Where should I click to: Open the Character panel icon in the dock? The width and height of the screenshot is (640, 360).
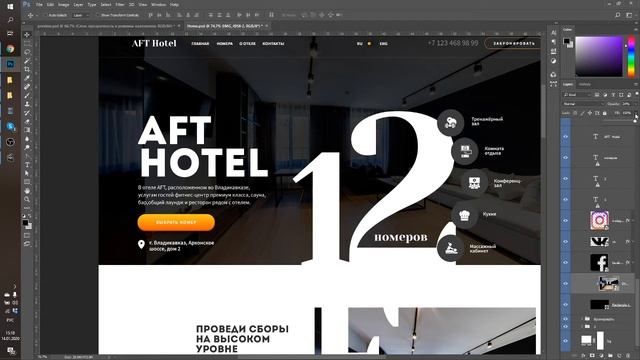[x=553, y=32]
